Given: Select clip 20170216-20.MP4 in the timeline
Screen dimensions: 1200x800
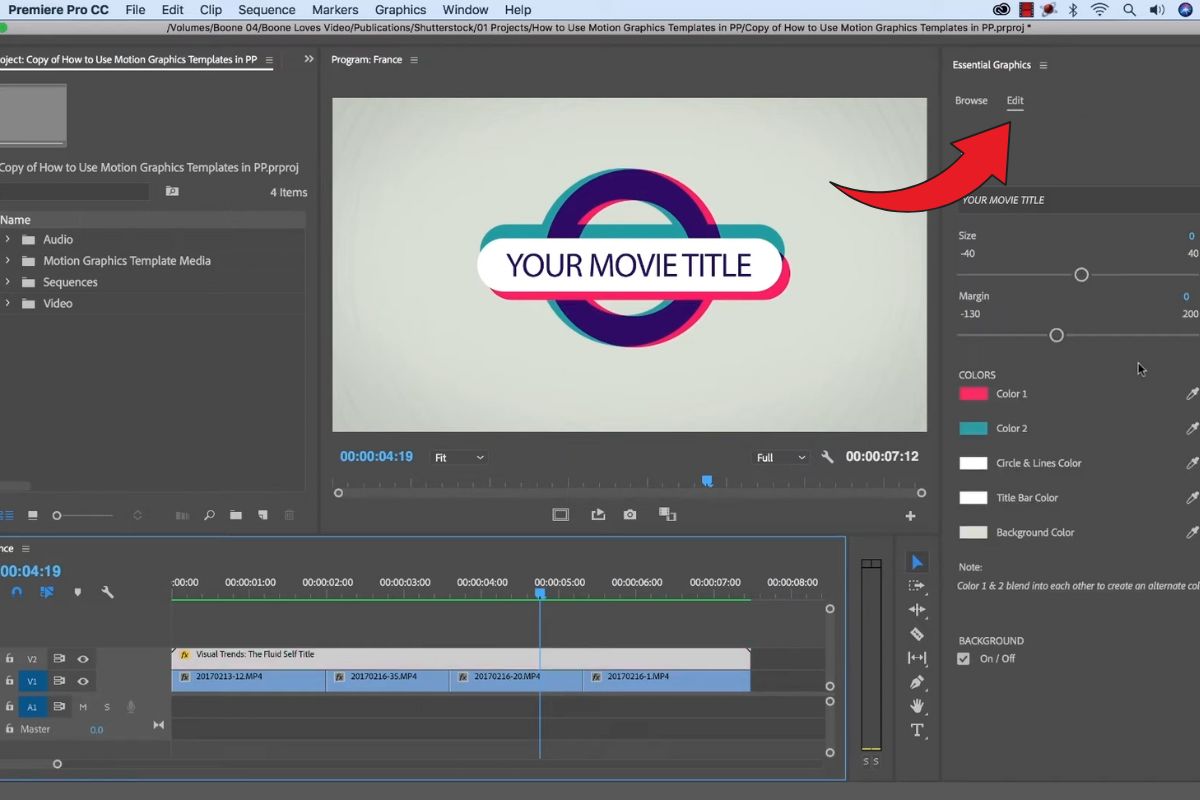Looking at the screenshot, I should (516, 681).
